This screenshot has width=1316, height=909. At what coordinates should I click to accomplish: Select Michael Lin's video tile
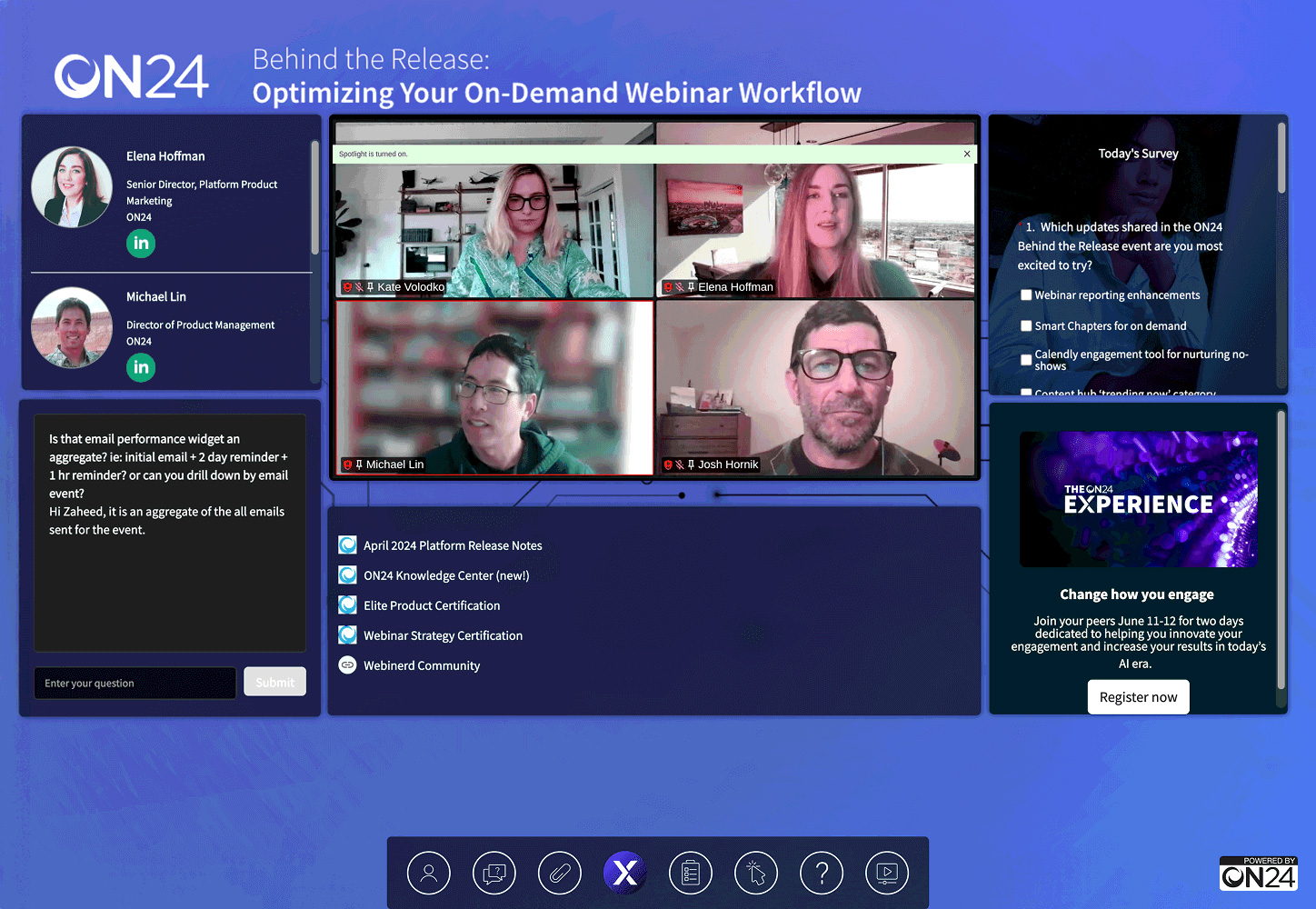(x=494, y=388)
